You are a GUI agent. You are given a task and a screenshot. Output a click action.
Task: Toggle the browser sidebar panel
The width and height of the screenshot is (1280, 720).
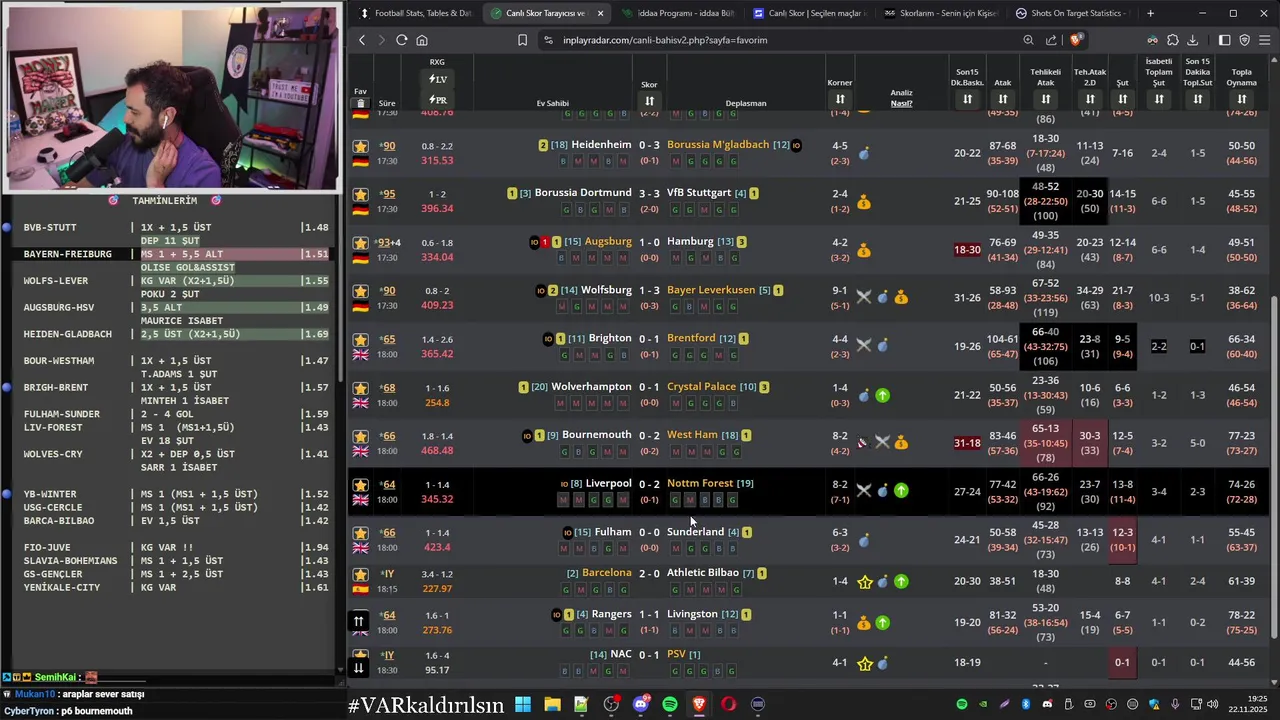pyautogui.click(x=1224, y=40)
